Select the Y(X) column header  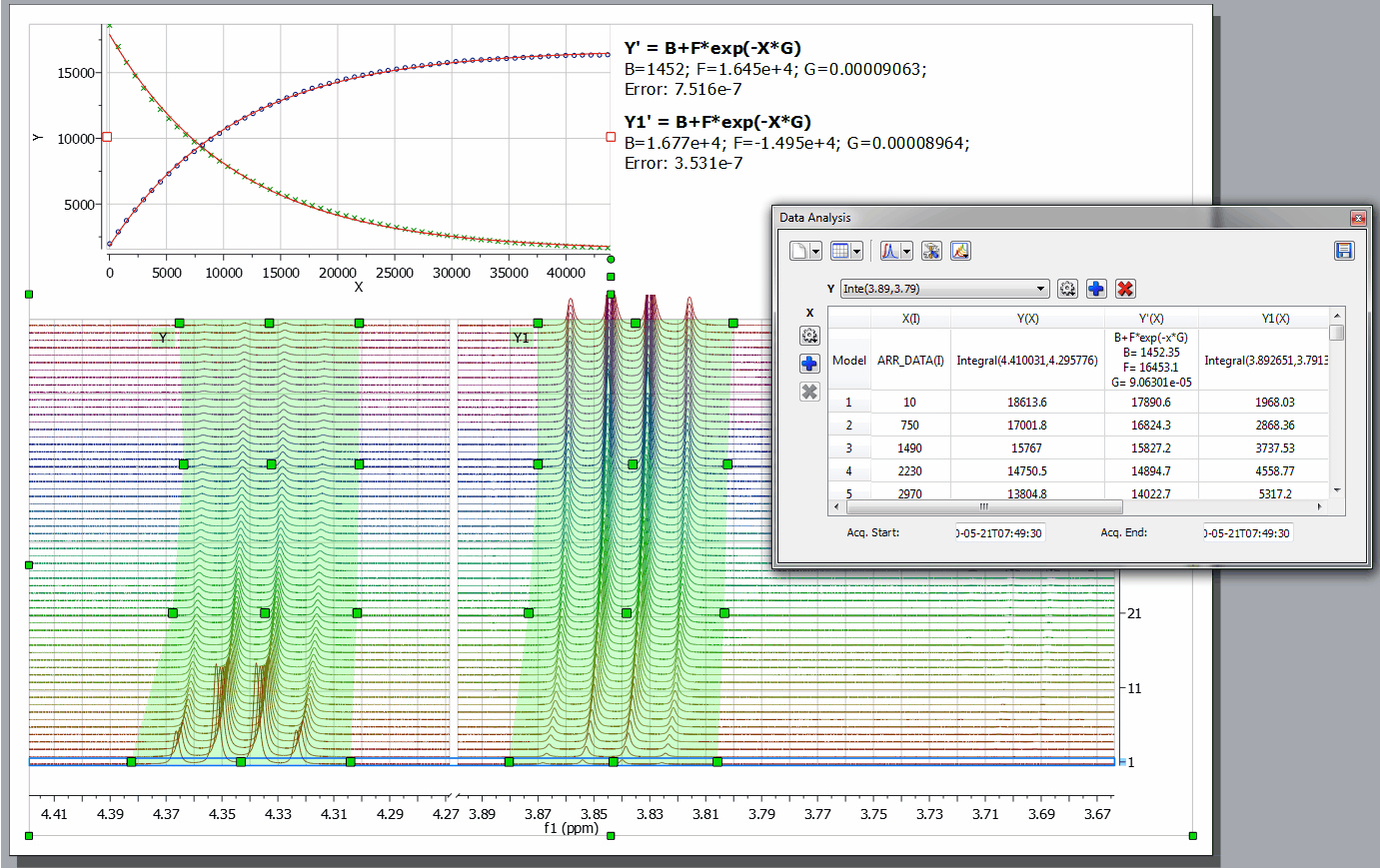(1027, 319)
